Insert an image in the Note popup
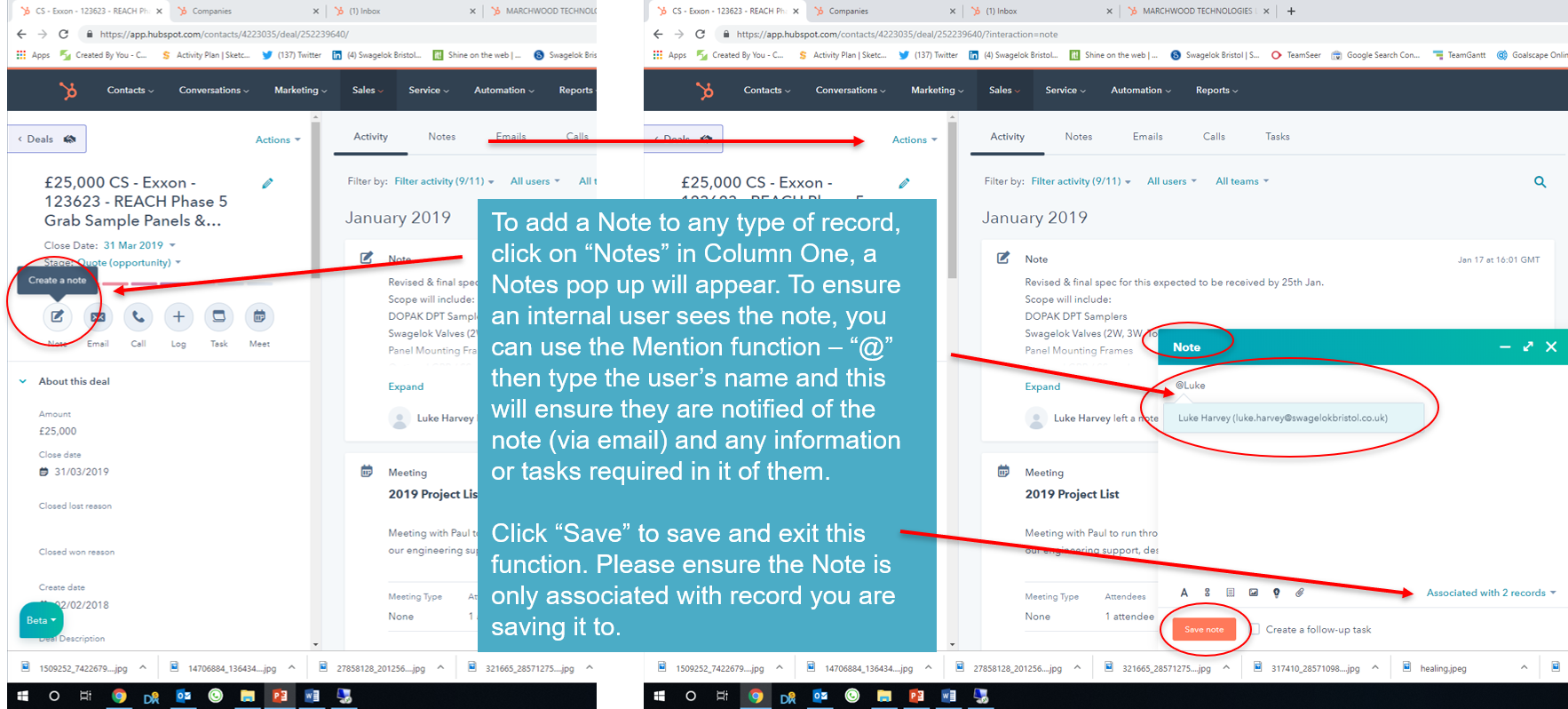1568x709 pixels. tap(1253, 593)
